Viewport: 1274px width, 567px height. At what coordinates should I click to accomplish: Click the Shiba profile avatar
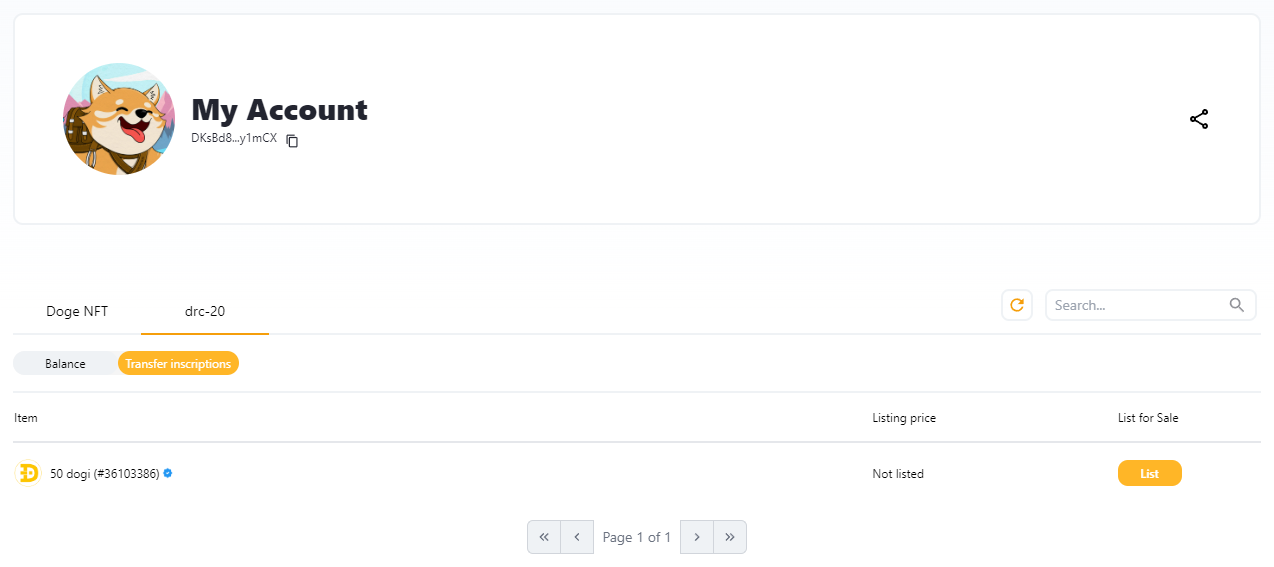tap(119, 119)
